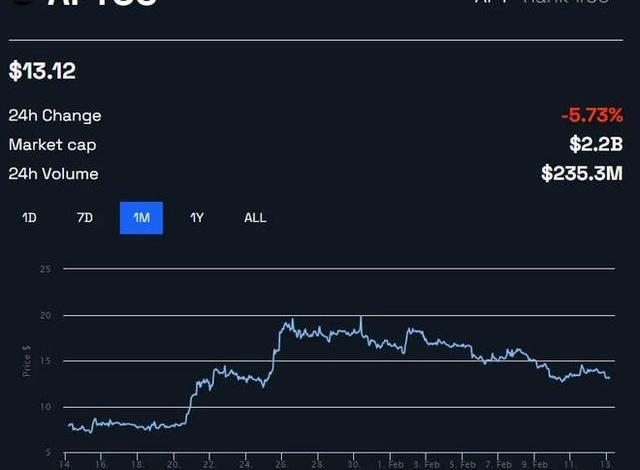Screen dimensions: 640x470
Task: Click the $13.12 current price
Action: 42,72
